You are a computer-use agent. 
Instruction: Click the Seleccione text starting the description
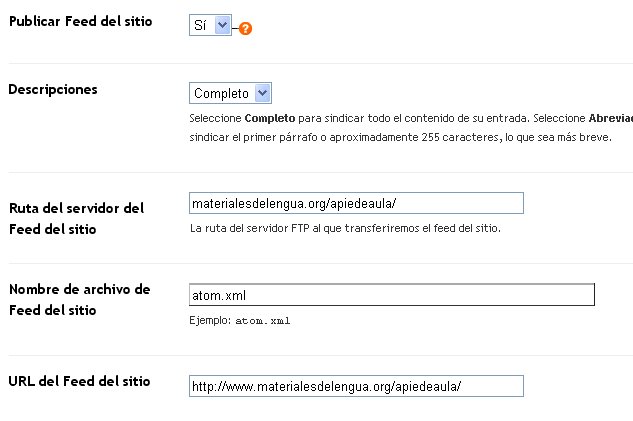click(215, 118)
